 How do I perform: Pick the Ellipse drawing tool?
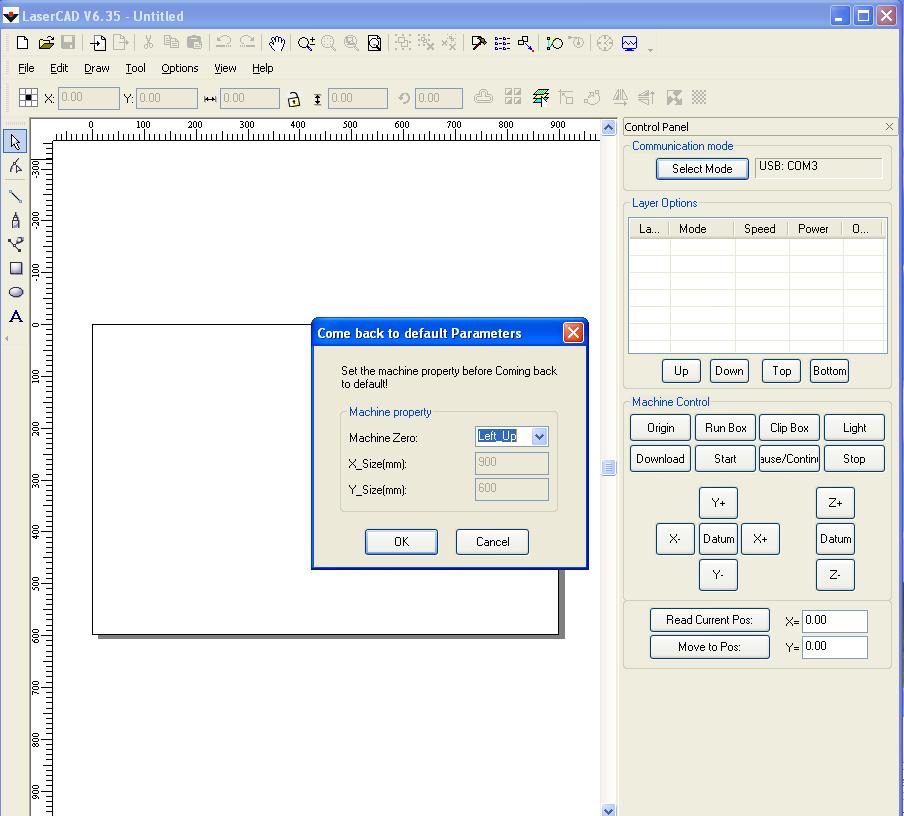click(15, 292)
